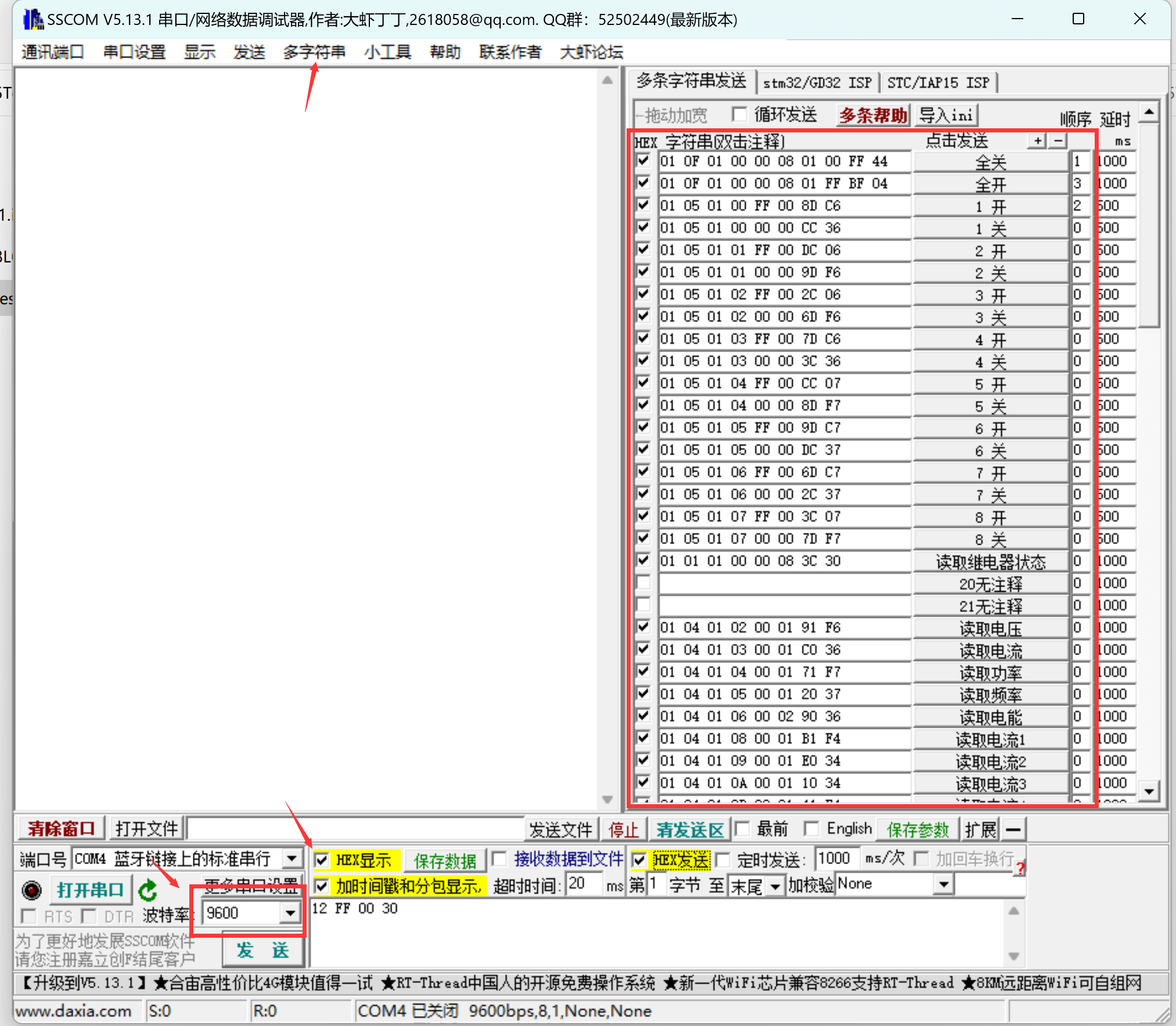Click the collapse dash button beside 扩展
Viewport: 1176px width, 1026px height.
[1013, 829]
